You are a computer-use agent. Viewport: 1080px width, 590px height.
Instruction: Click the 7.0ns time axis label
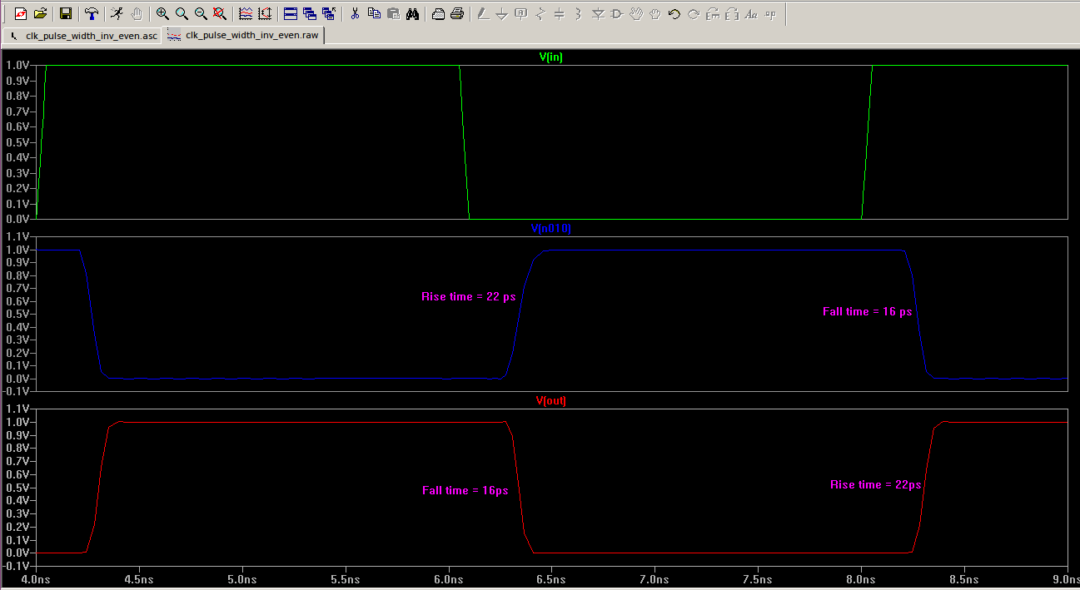[654, 580]
